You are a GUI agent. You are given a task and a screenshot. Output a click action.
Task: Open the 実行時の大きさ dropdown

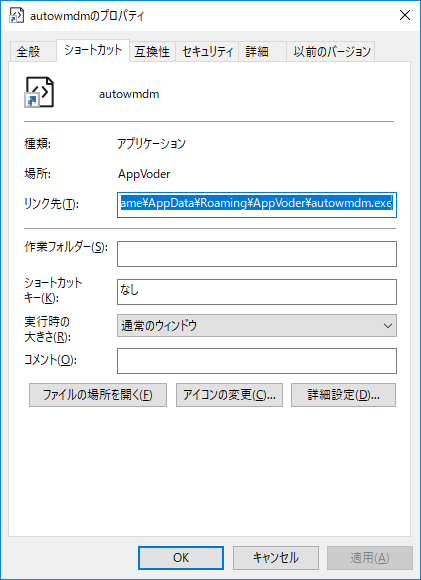[x=257, y=326]
